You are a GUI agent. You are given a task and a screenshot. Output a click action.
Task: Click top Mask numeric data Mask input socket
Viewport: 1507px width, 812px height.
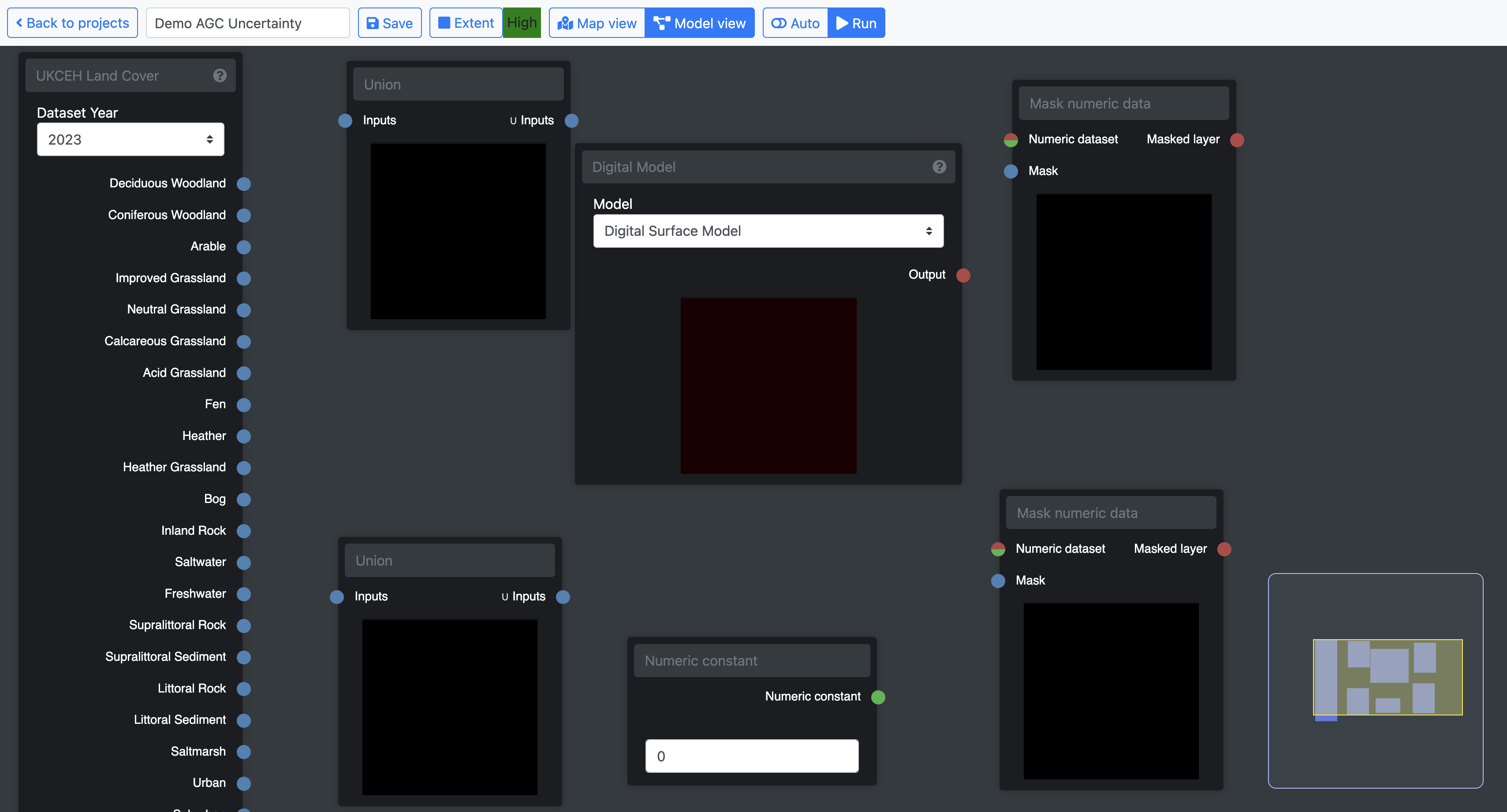(1010, 171)
